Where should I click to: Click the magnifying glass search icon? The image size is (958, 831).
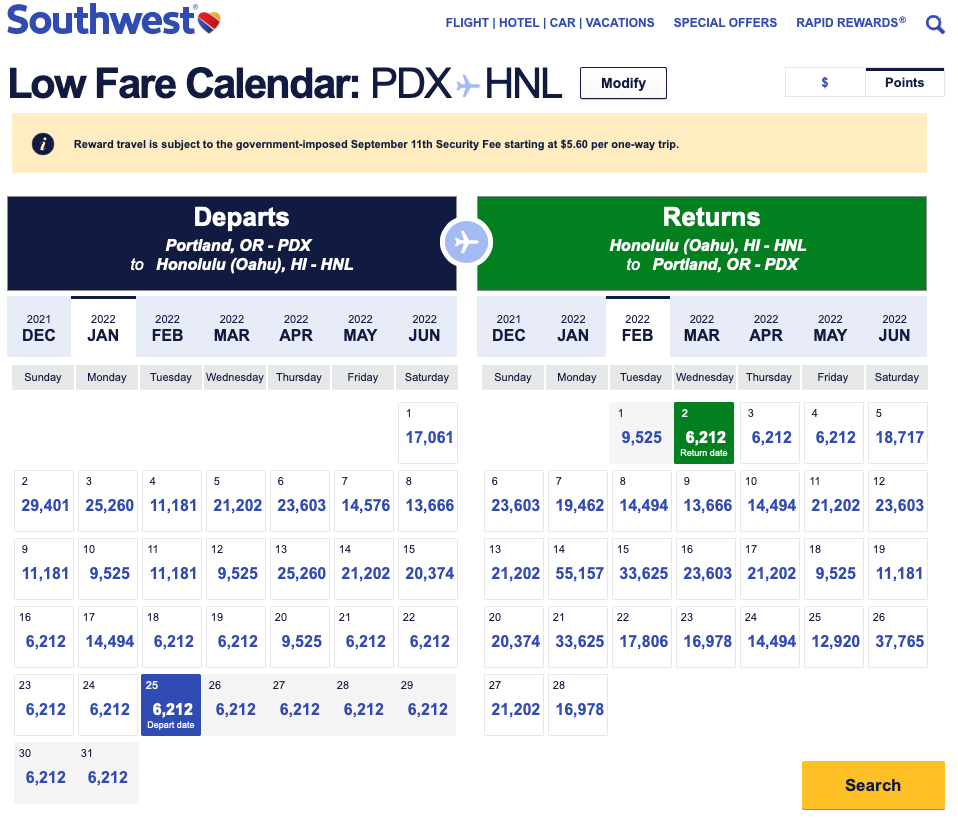click(935, 24)
